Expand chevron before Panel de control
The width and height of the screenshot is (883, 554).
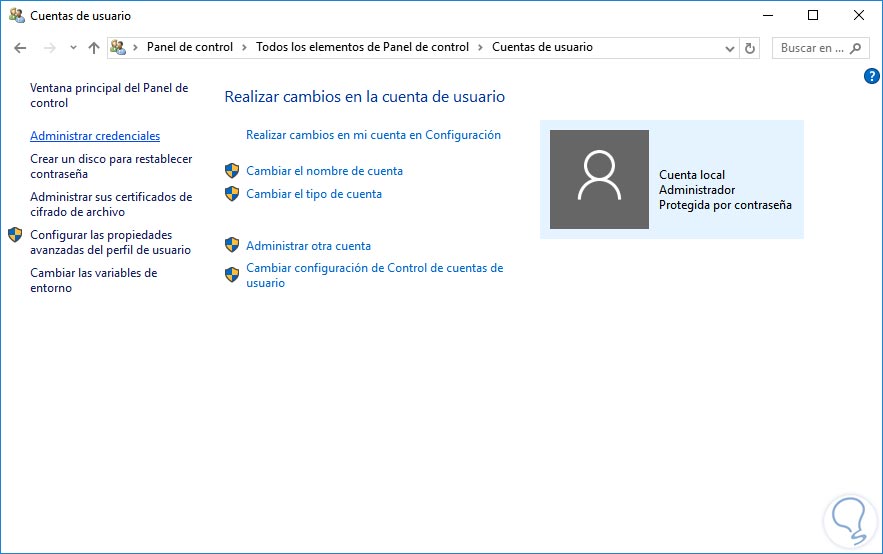pos(135,47)
